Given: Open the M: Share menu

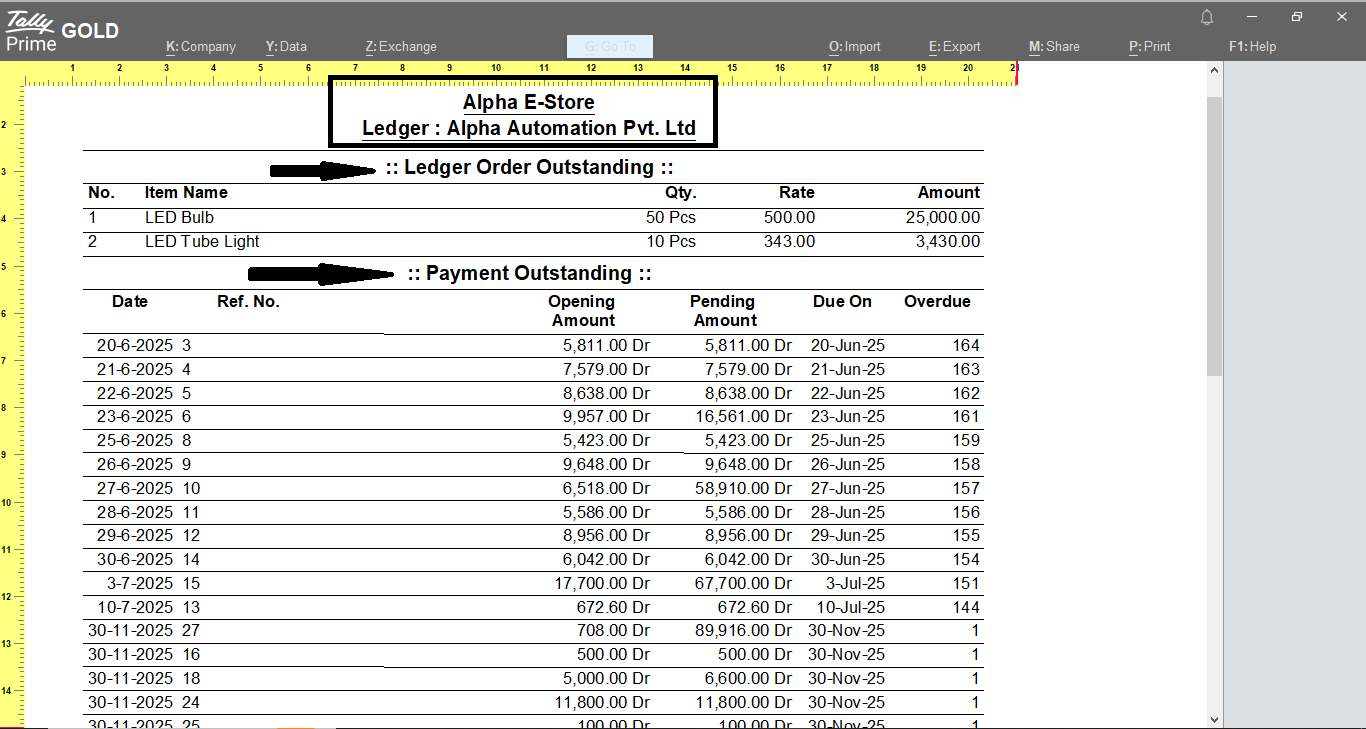Looking at the screenshot, I should [x=1054, y=46].
